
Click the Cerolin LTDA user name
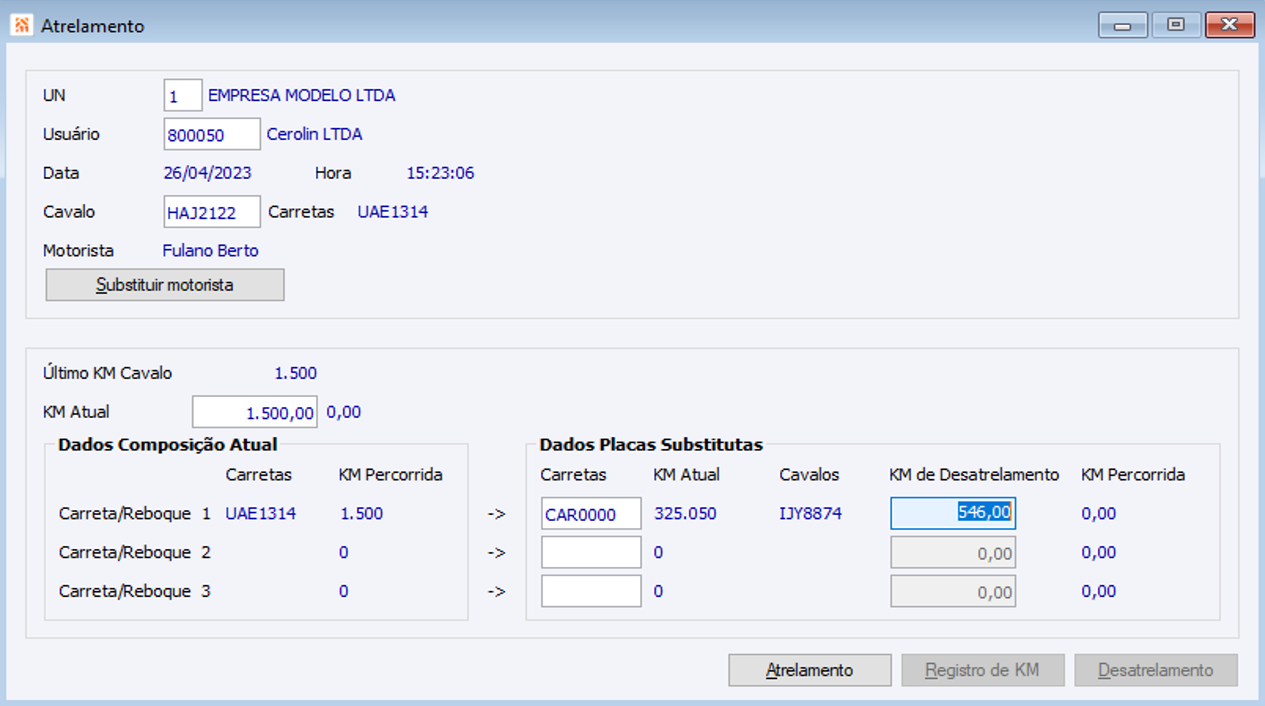pos(314,134)
